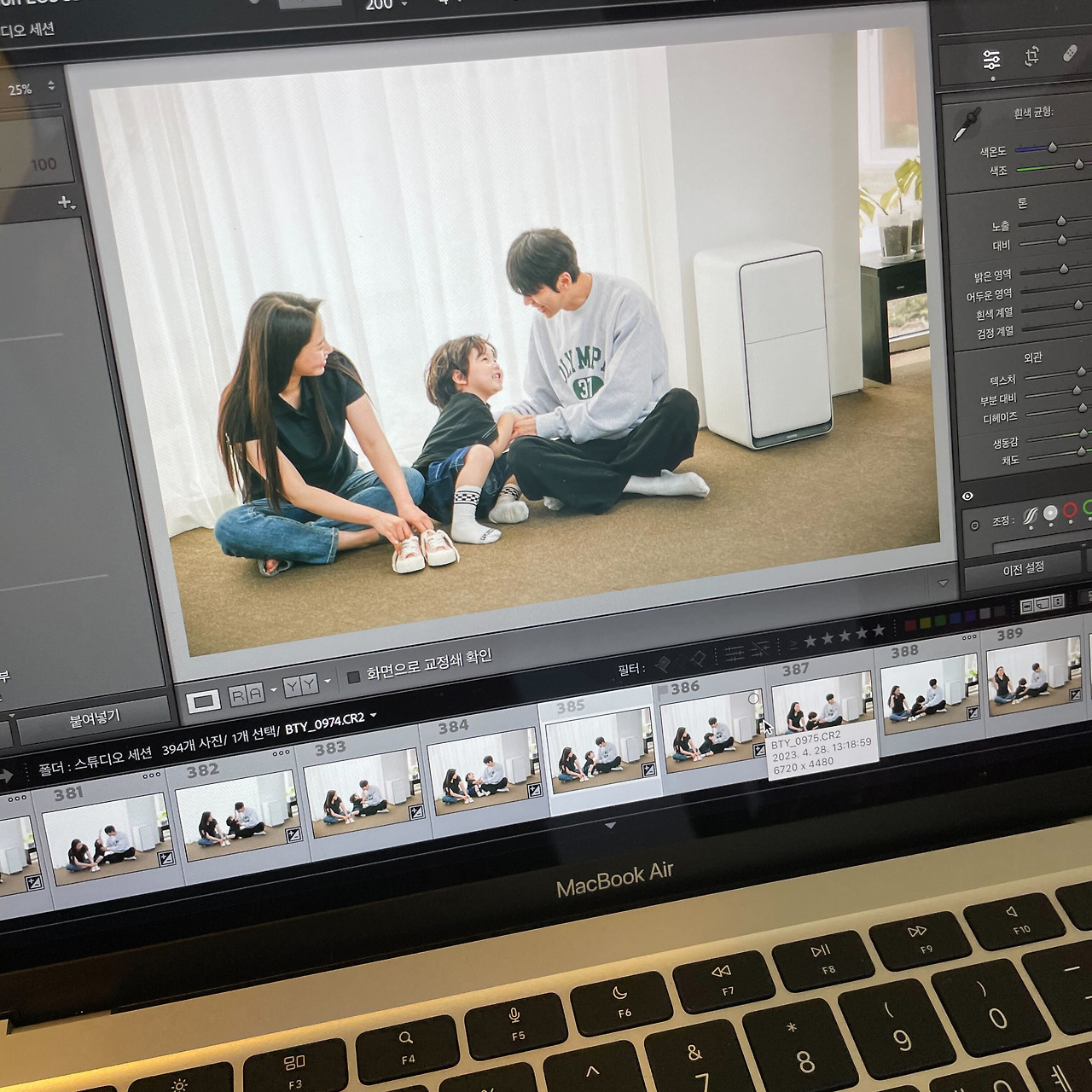Select the red ring adjustment icon
1092x1092 pixels.
[x=1070, y=510]
